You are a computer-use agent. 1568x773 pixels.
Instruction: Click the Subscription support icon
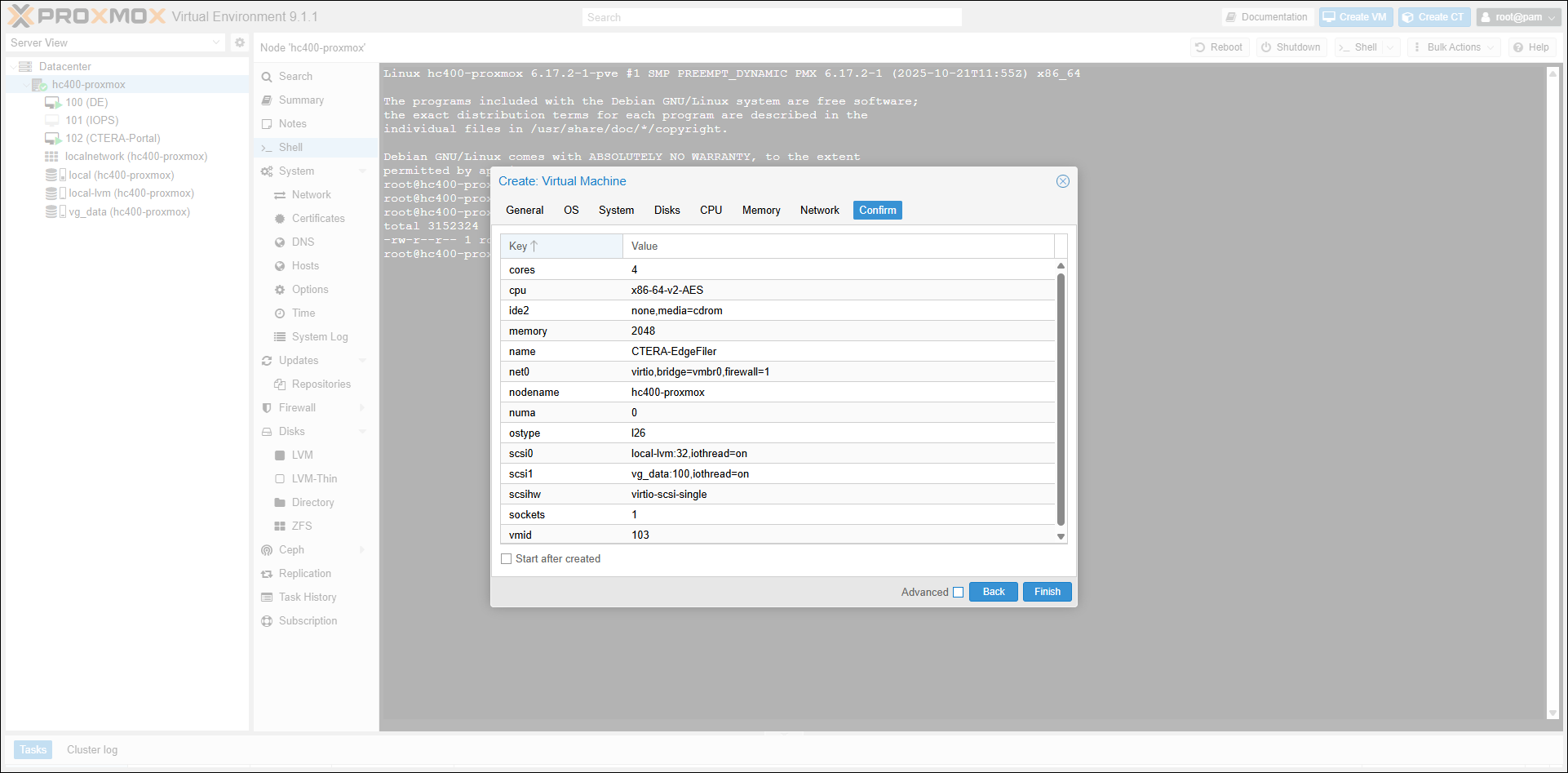click(267, 621)
